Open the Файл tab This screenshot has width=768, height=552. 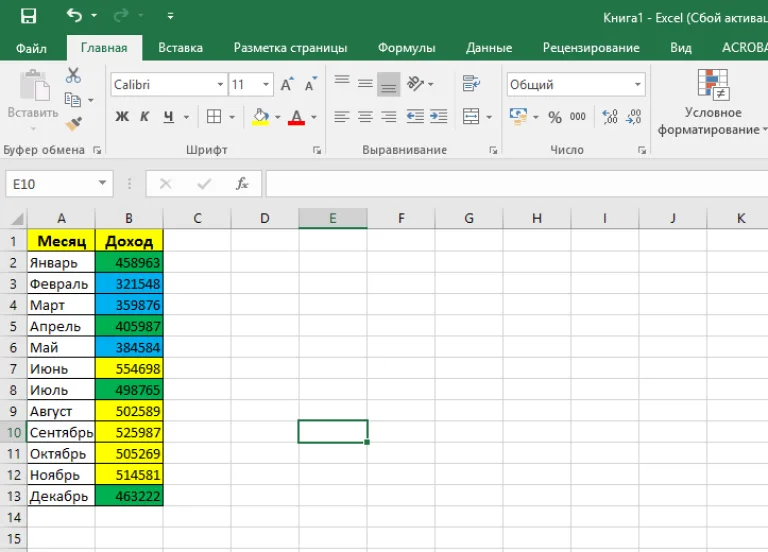click(31, 48)
